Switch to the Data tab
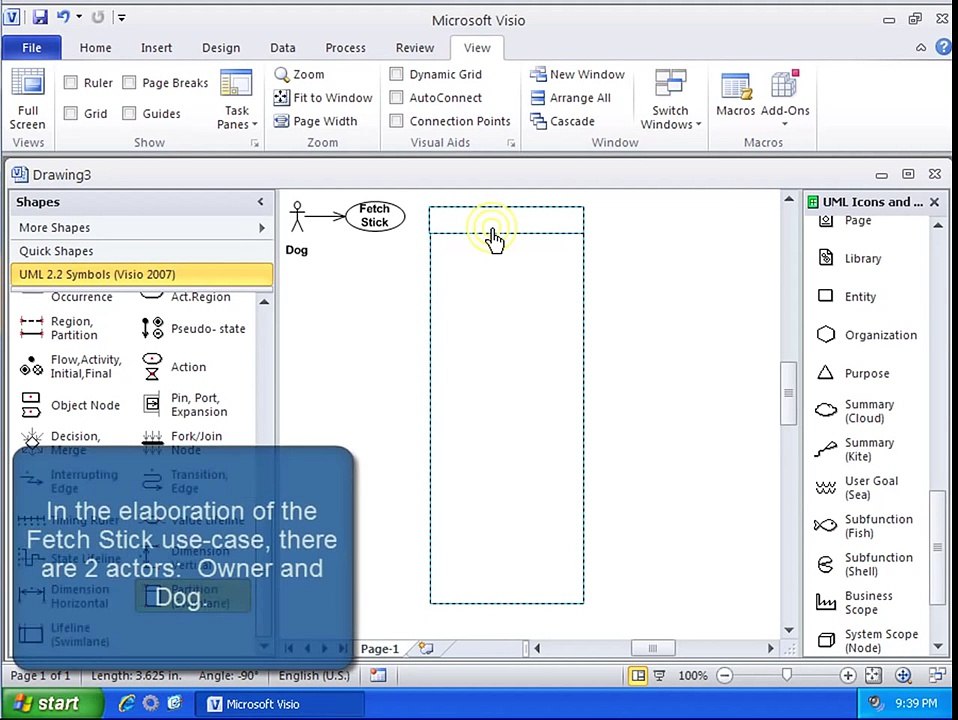This screenshot has width=958, height=720. (283, 48)
